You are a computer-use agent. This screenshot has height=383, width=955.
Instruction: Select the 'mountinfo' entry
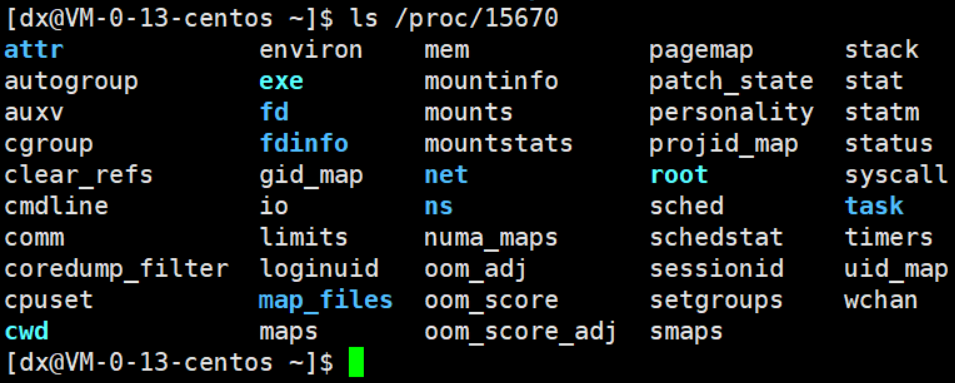[x=491, y=82]
